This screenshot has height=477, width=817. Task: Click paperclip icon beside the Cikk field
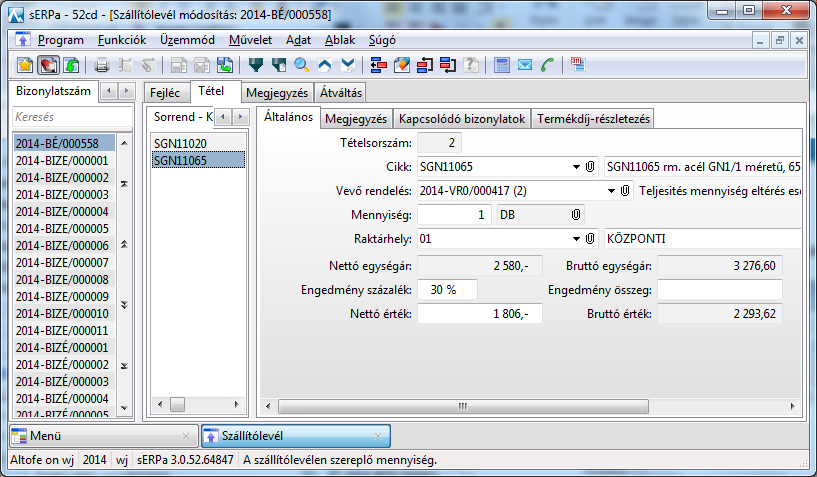click(591, 166)
